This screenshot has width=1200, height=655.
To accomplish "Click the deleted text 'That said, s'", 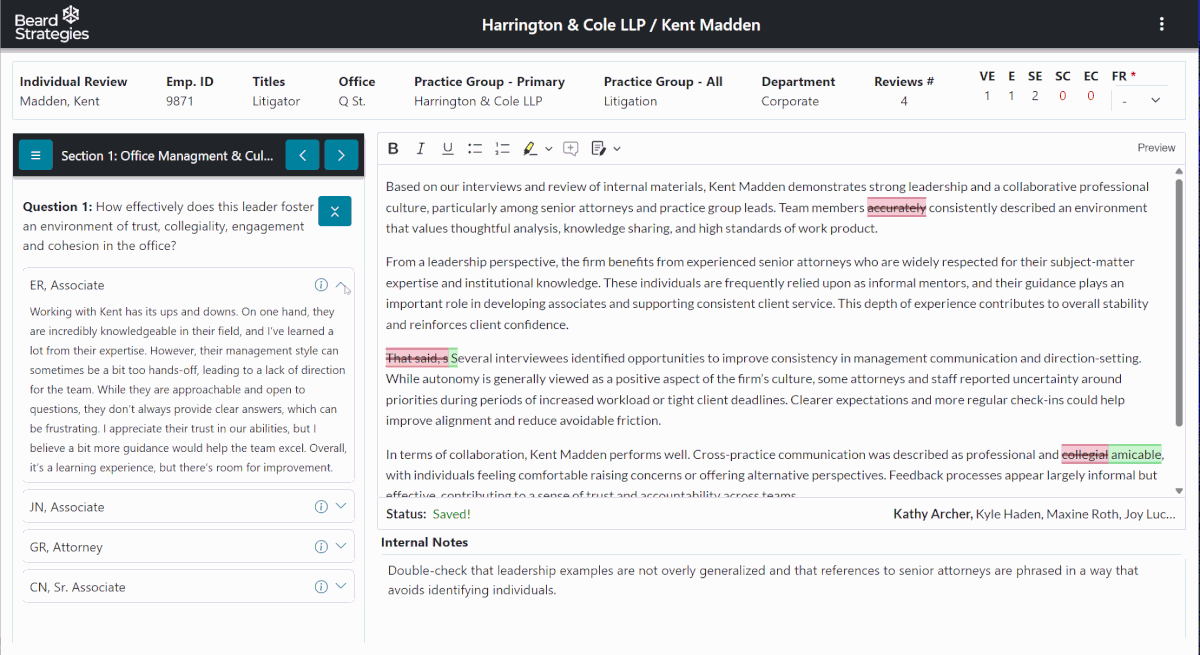I will click(418, 358).
